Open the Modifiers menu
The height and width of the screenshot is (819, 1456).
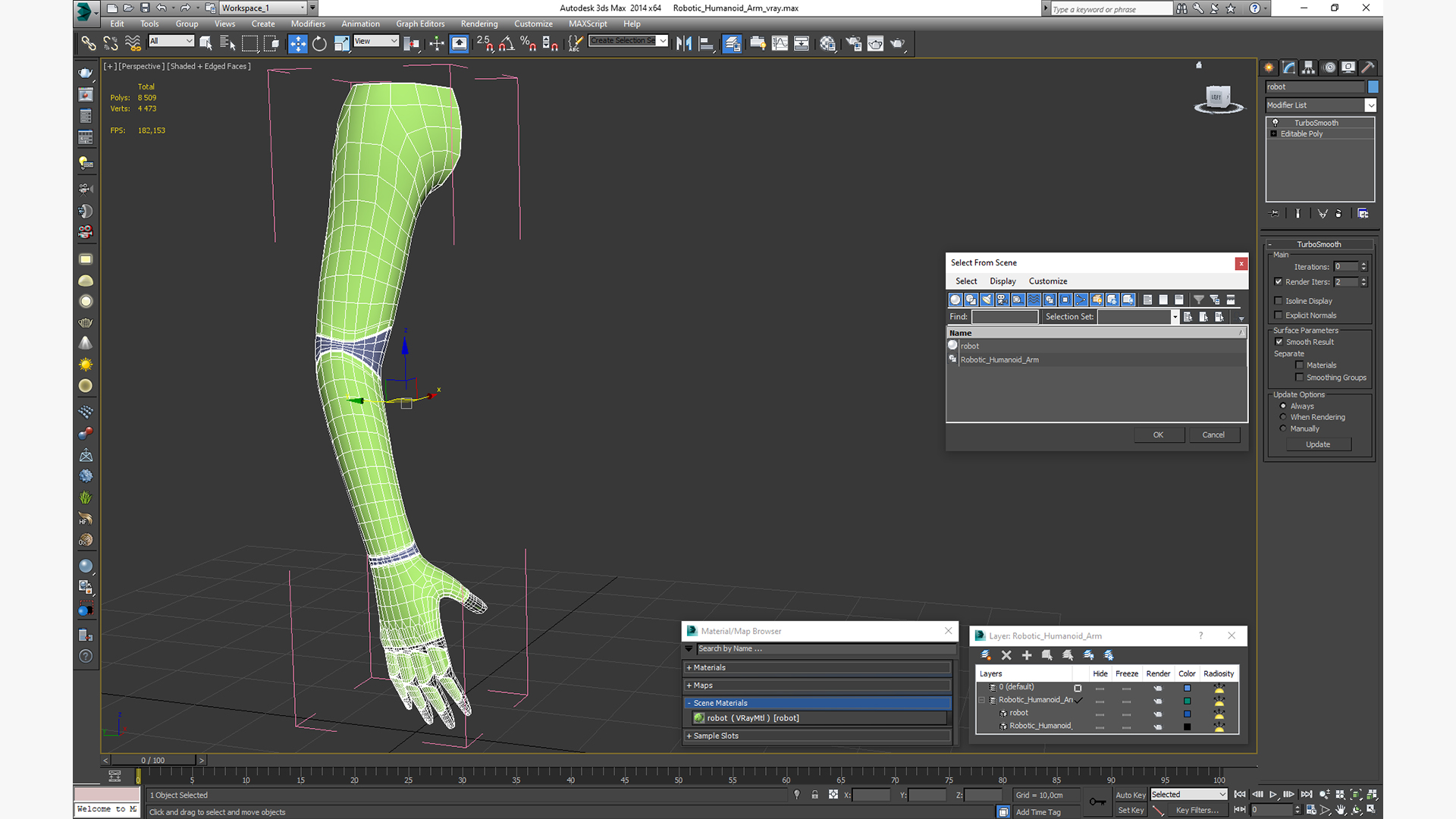[308, 24]
